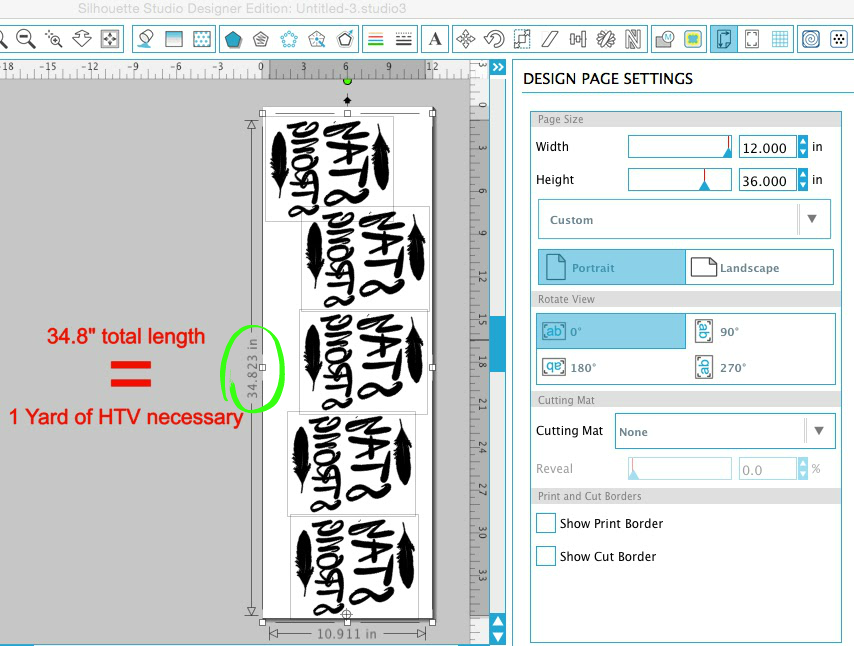854x646 pixels.
Task: Open the Nesting window icon
Action: 633,39
